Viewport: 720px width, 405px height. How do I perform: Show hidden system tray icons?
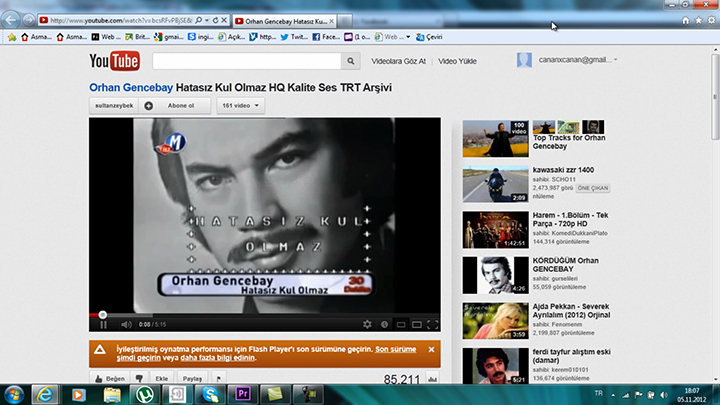coord(613,394)
